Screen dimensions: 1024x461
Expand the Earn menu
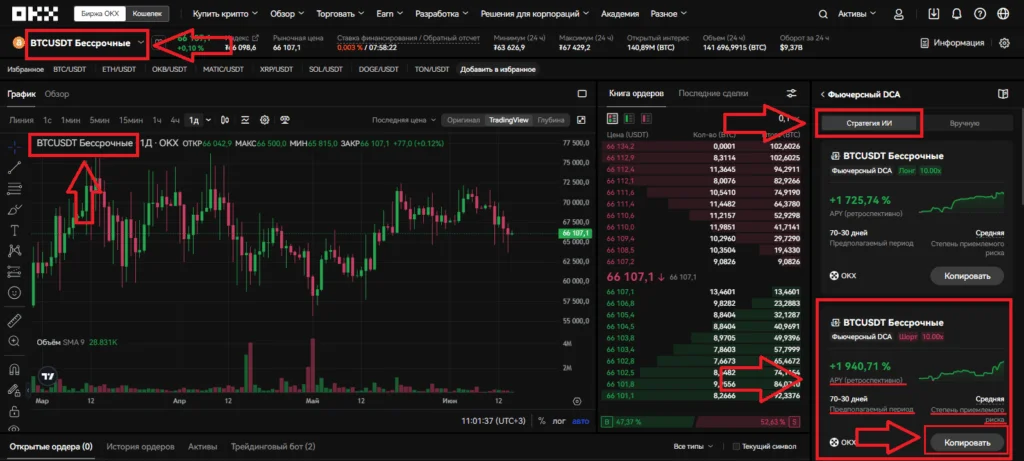(x=390, y=14)
